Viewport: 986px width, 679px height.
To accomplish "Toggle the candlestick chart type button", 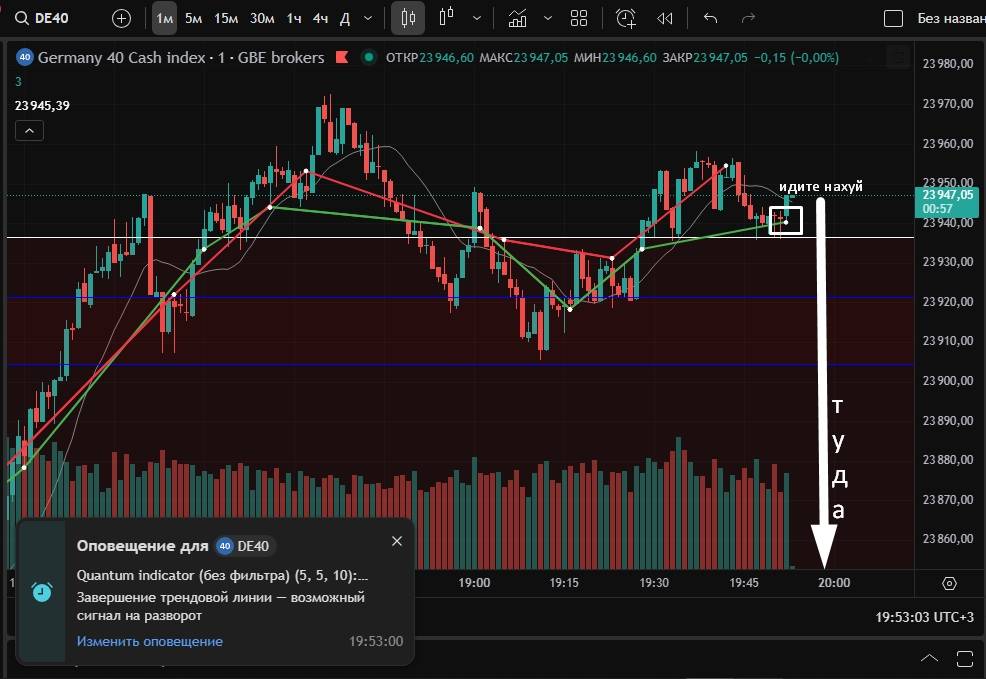I will coord(407,18).
